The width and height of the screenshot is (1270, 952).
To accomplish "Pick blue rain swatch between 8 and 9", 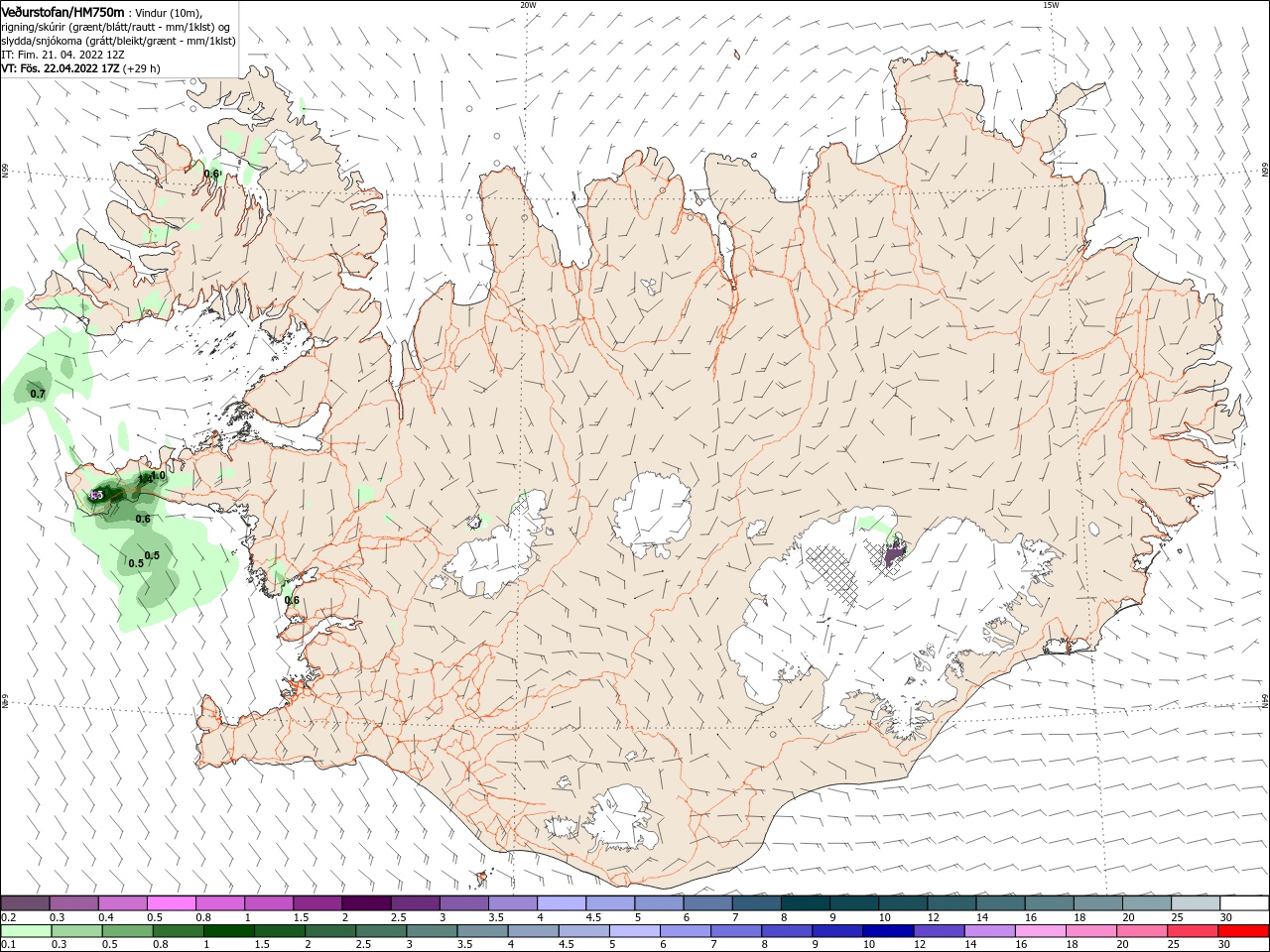I will (x=787, y=931).
